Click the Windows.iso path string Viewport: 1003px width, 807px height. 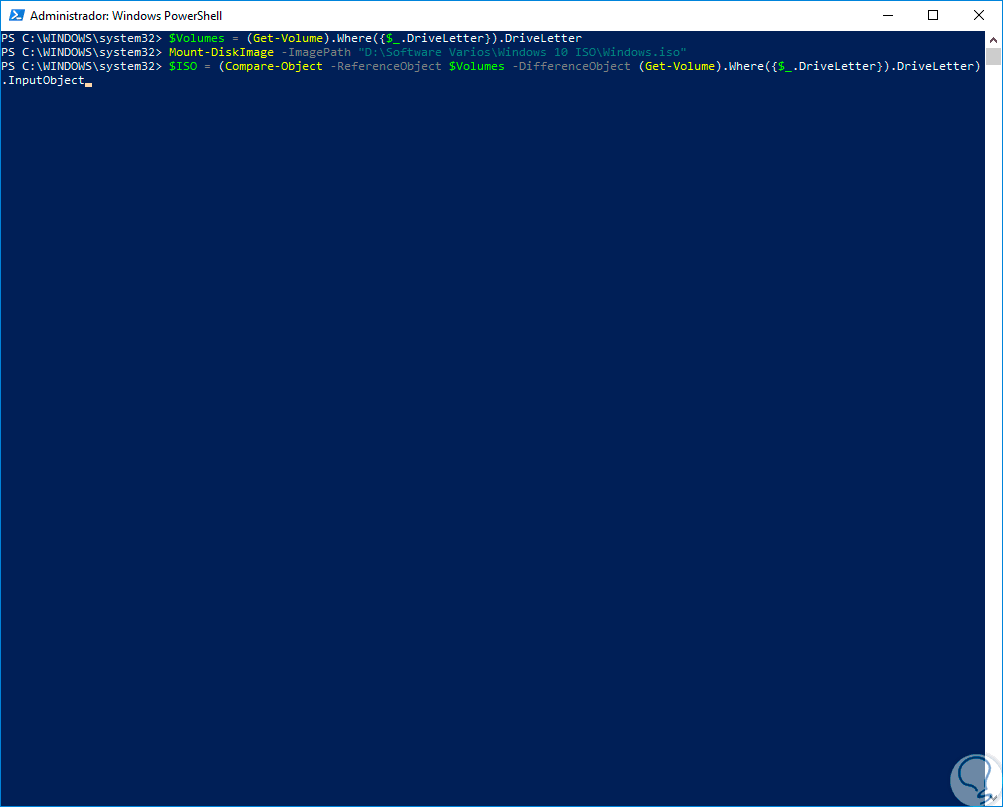point(522,52)
